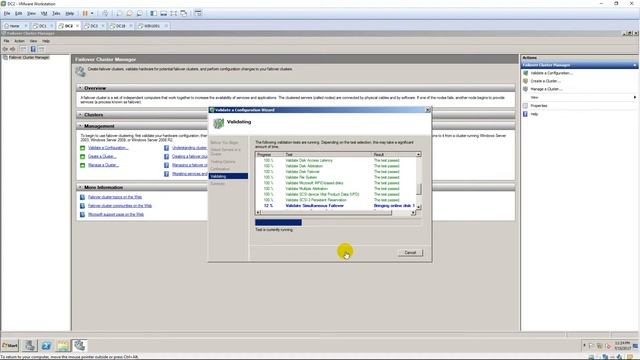Expand the Clusters section
The image size is (640, 360).
click(80, 115)
